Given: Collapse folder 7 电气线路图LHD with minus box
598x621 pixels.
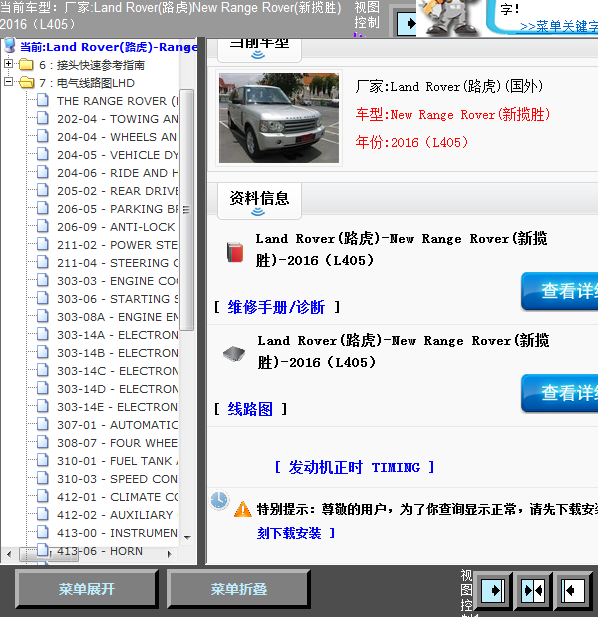Looking at the screenshot, I should pos(8,82).
